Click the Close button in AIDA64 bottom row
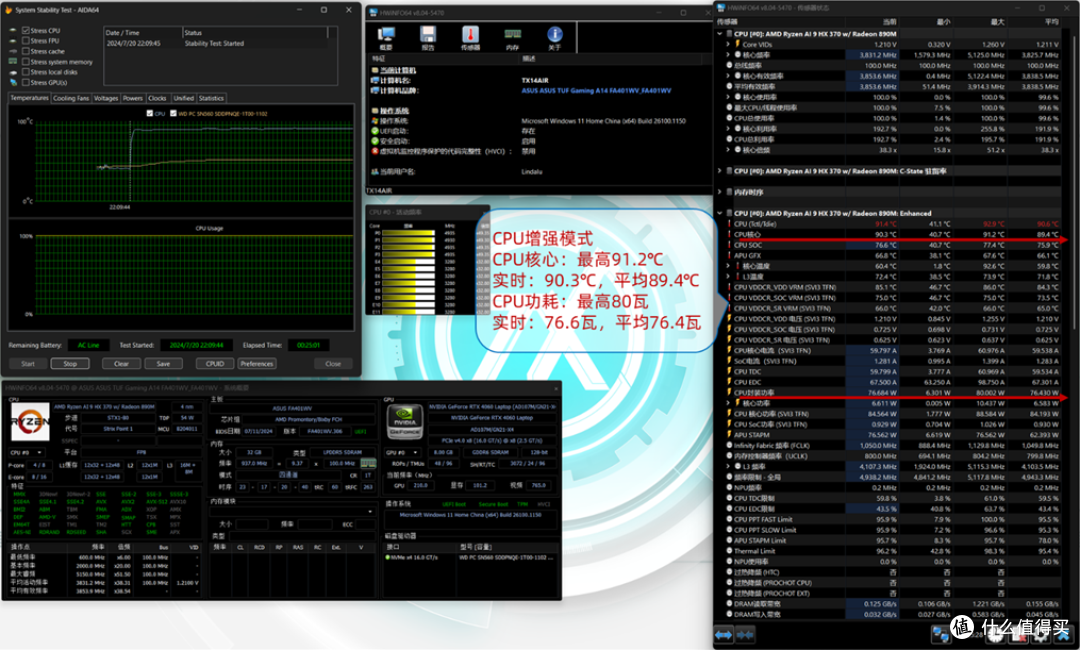The height and width of the screenshot is (650, 1080). pos(333,364)
